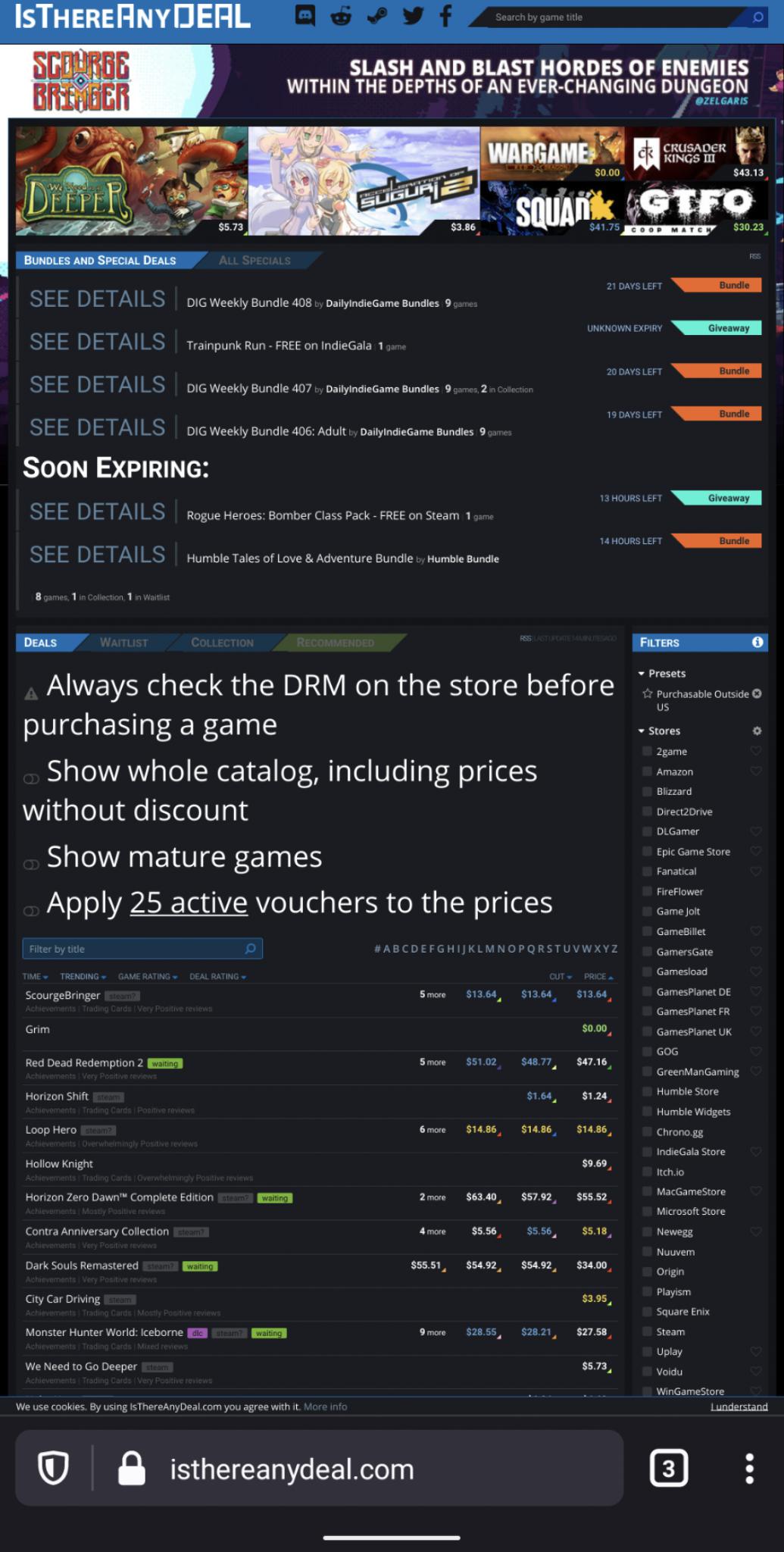The height and width of the screenshot is (1552, 784).
Task: Check the Fanatical store checkbox
Action: coord(647,871)
